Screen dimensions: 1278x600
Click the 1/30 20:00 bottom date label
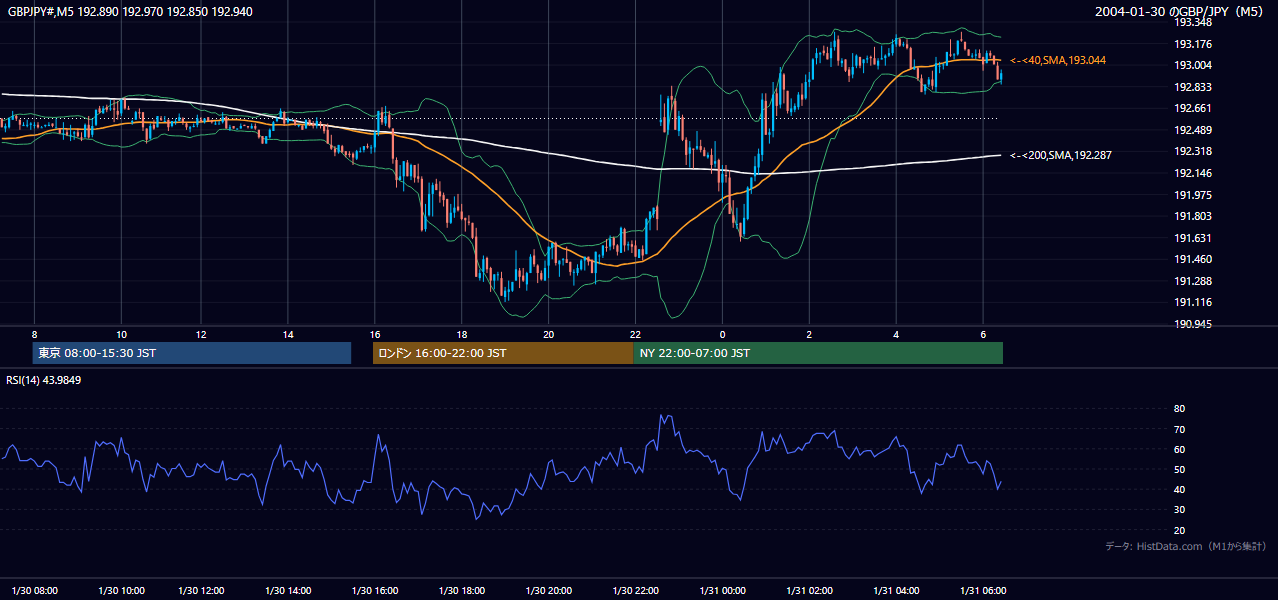[549, 590]
